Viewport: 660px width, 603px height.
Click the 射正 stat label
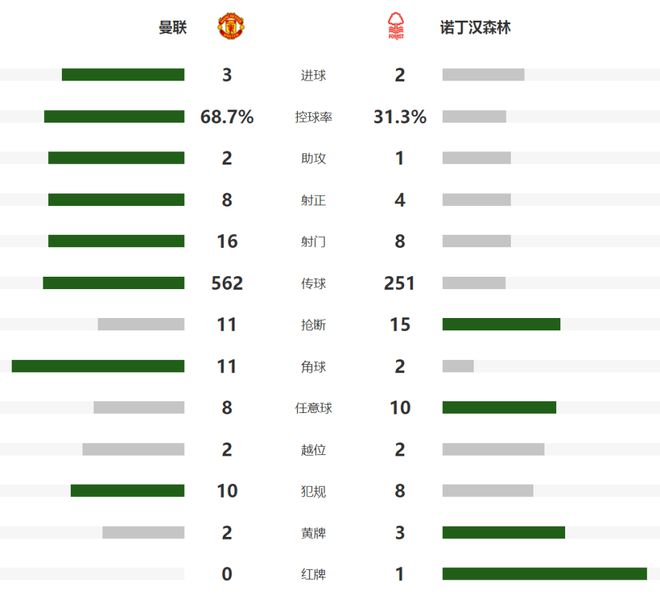click(x=313, y=200)
